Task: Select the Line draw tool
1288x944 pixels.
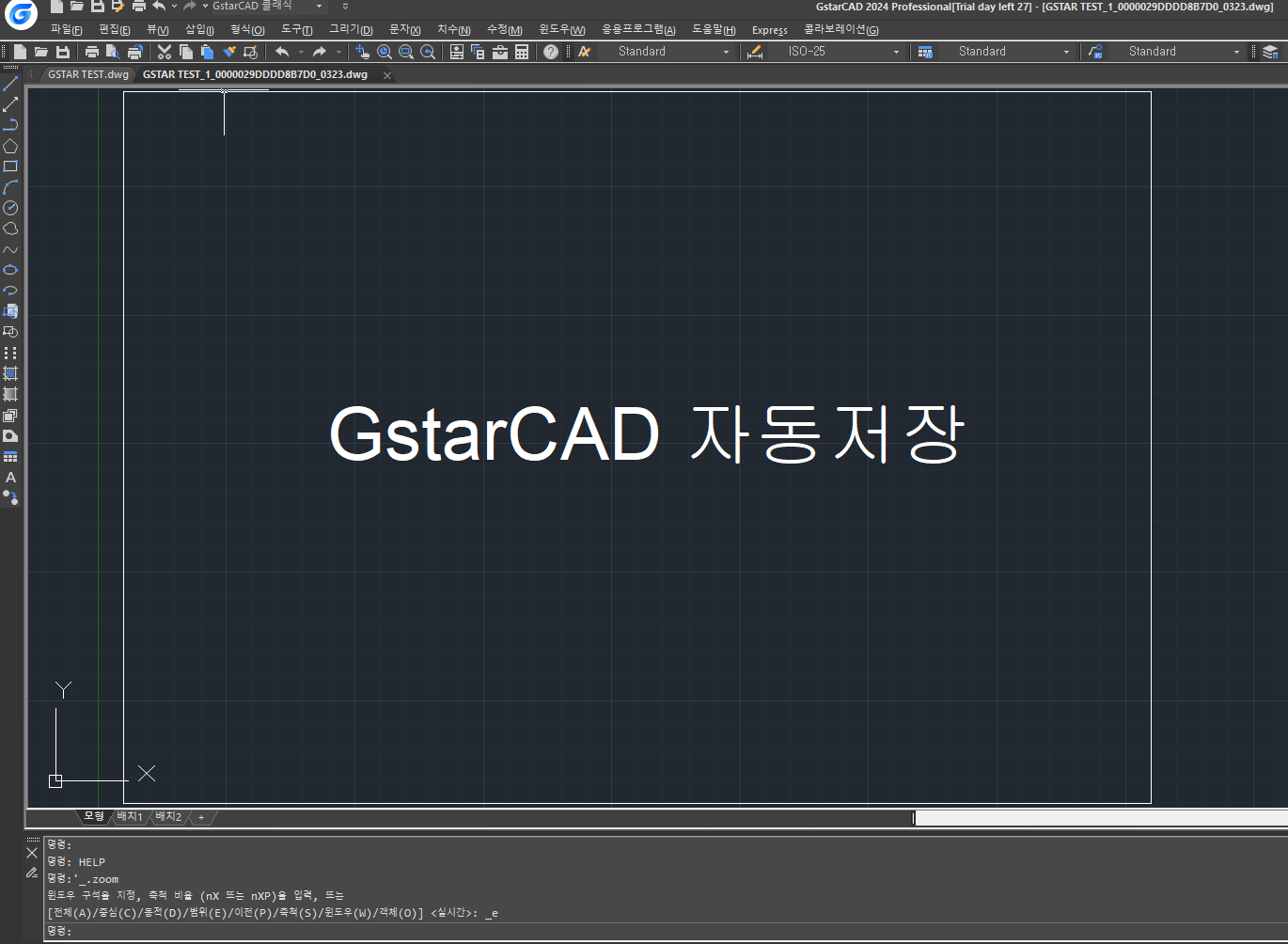Action: (10, 85)
